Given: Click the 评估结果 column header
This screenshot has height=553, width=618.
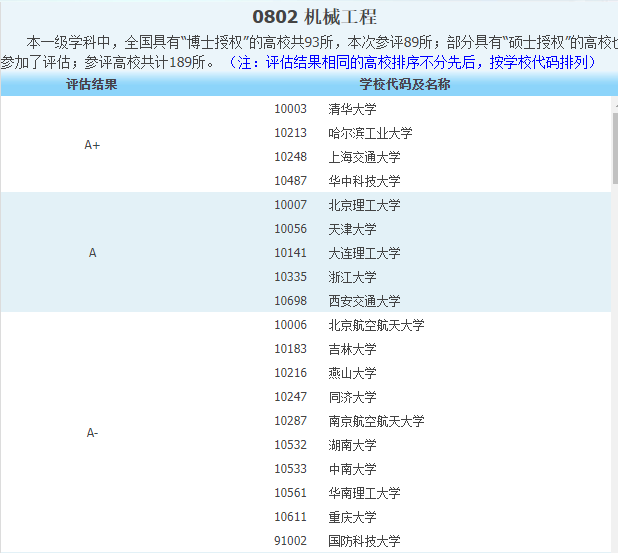Looking at the screenshot, I should (92, 85).
